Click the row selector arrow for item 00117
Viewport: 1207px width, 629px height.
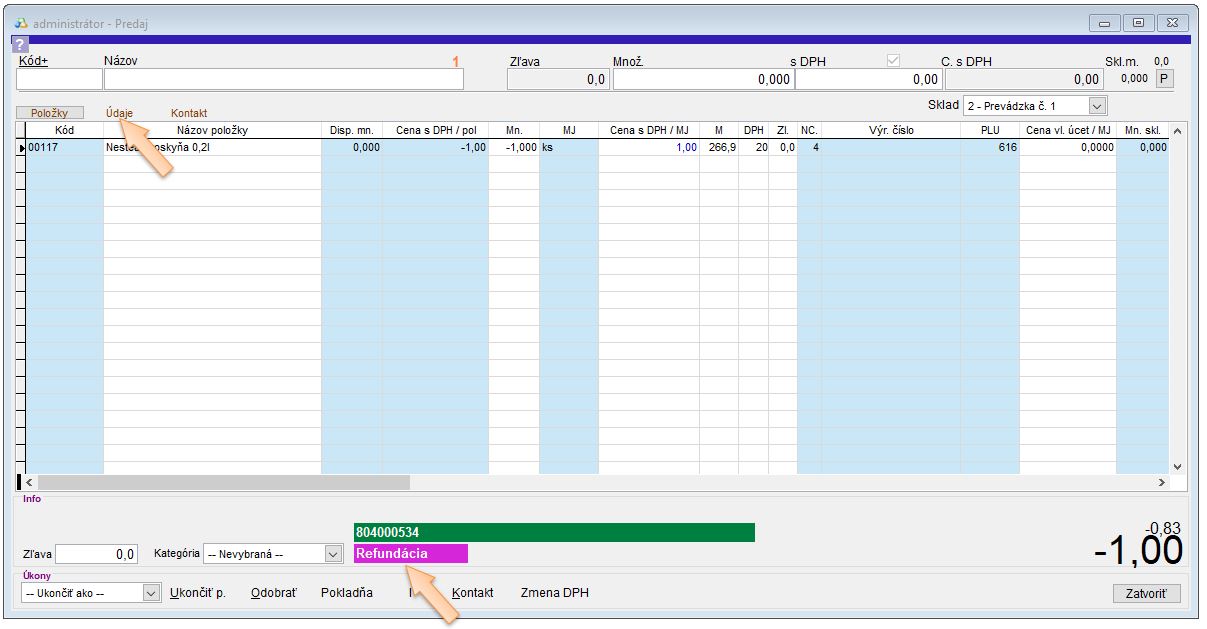tap(21, 148)
